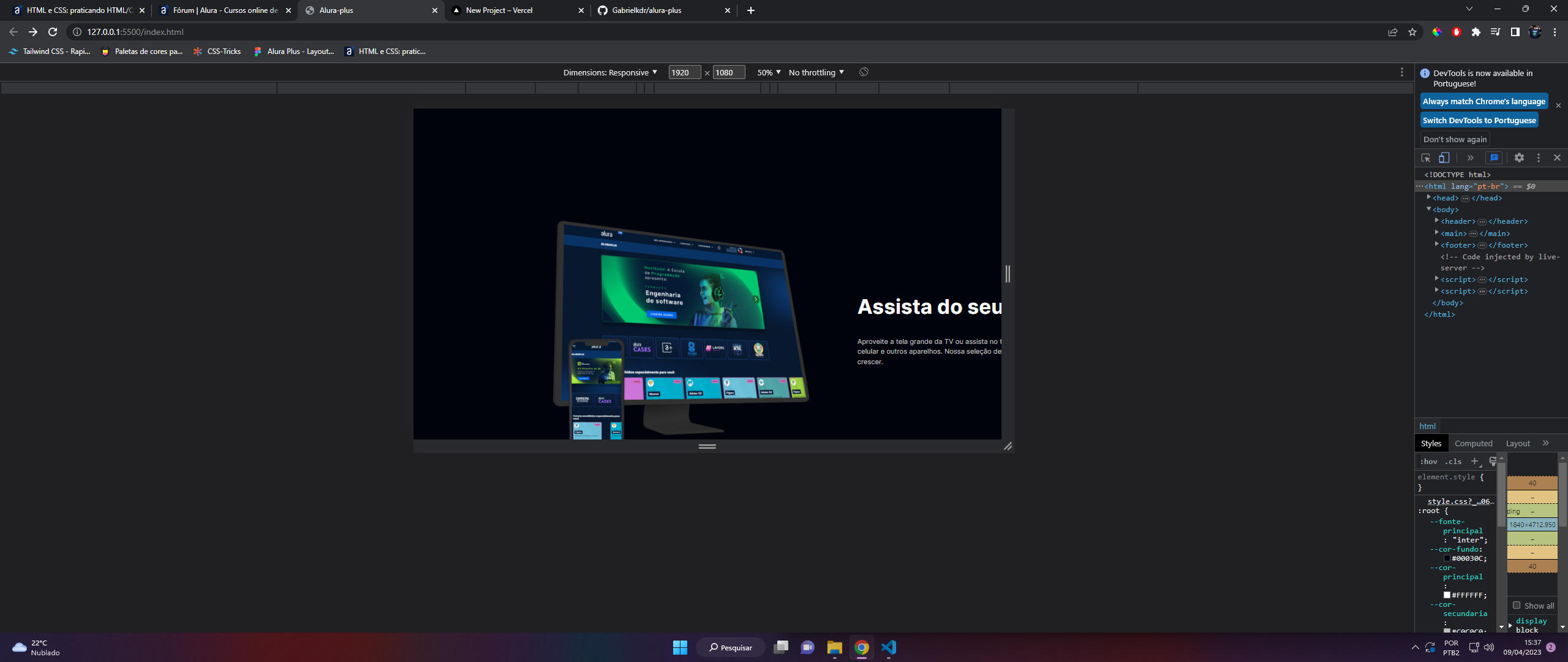Bookmark this page with the star icon

point(1412,32)
